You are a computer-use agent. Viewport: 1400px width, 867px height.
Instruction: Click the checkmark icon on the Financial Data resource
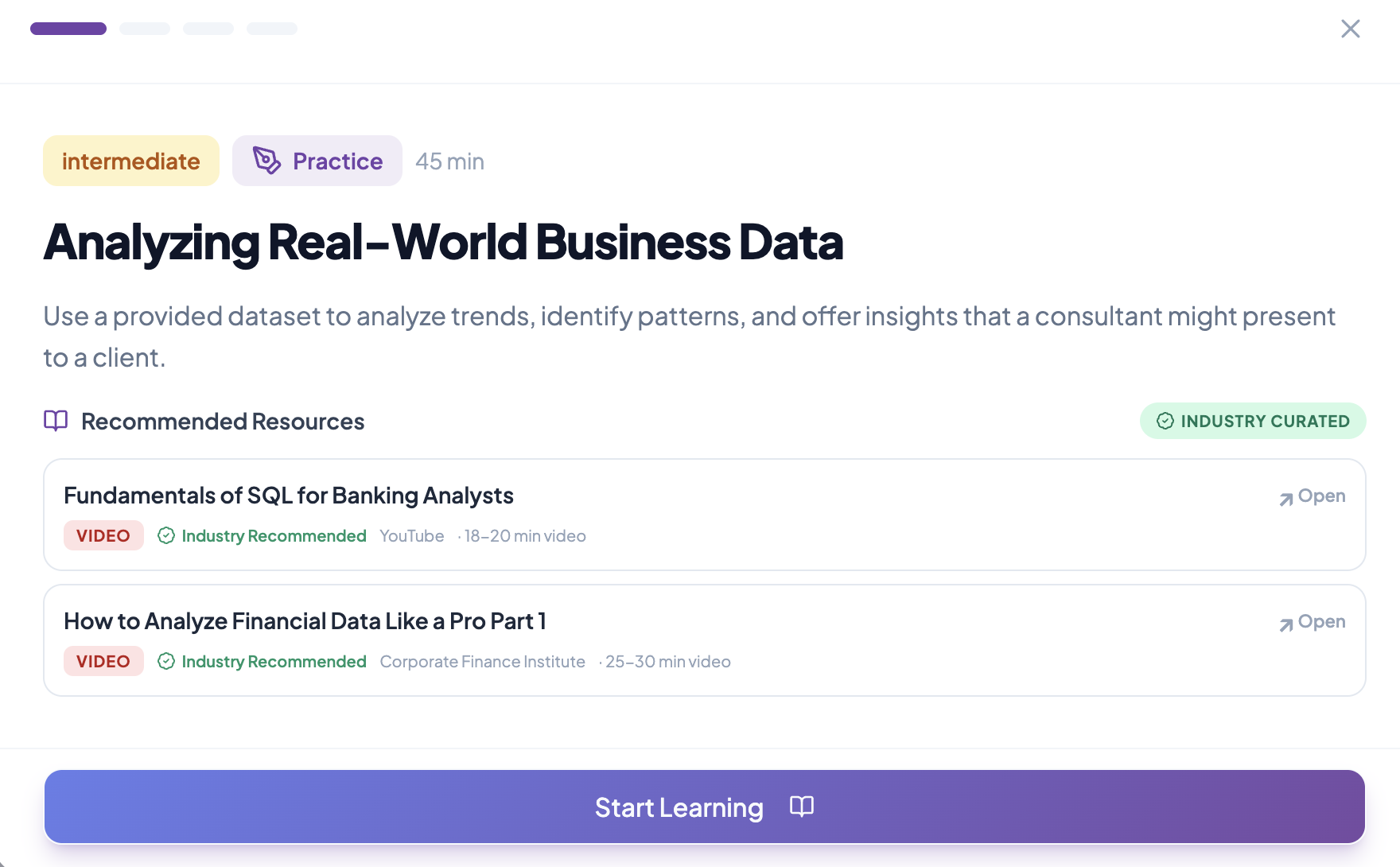tap(166, 661)
